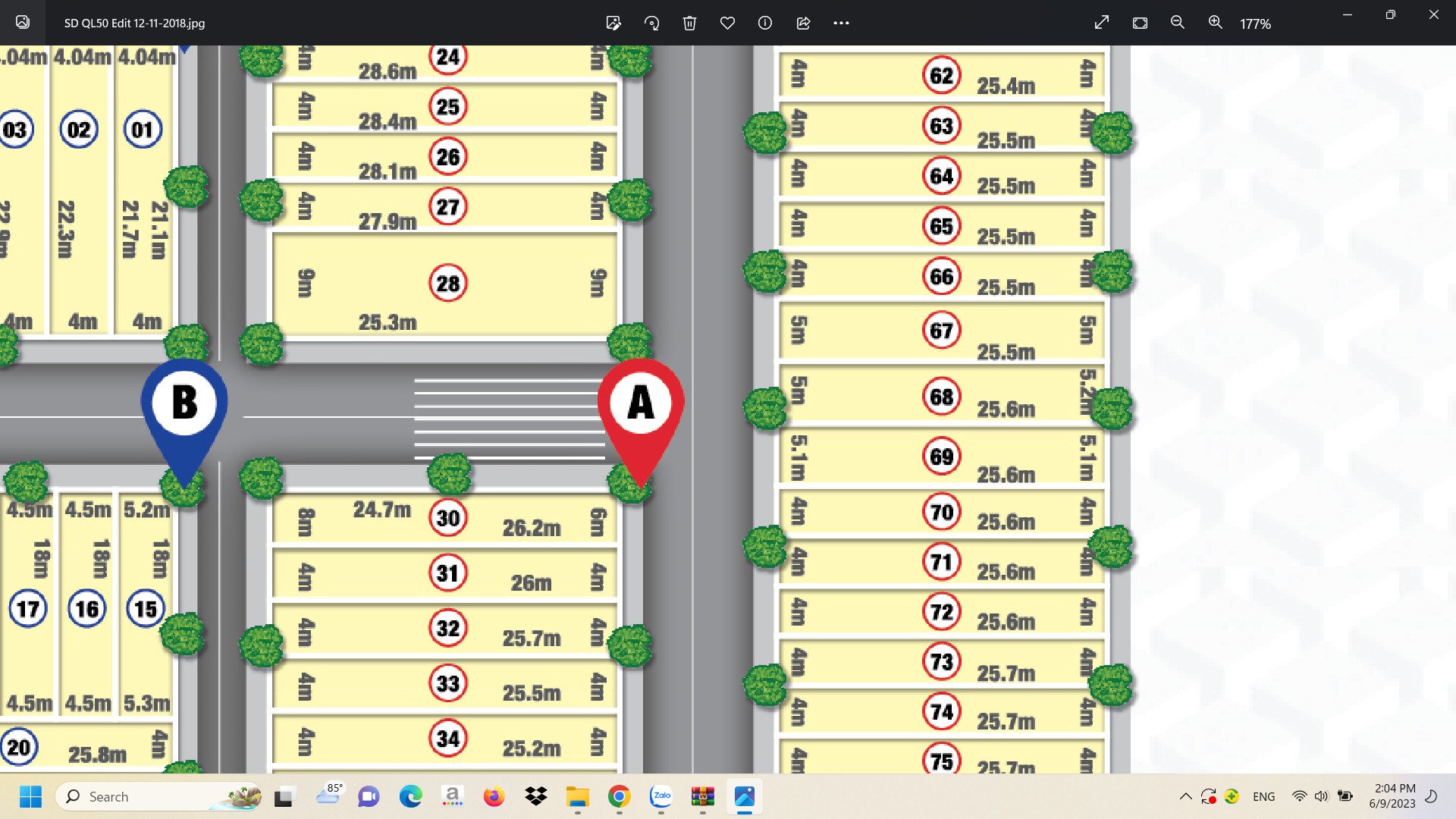Add image to favorites with the heart icon

[727, 23]
